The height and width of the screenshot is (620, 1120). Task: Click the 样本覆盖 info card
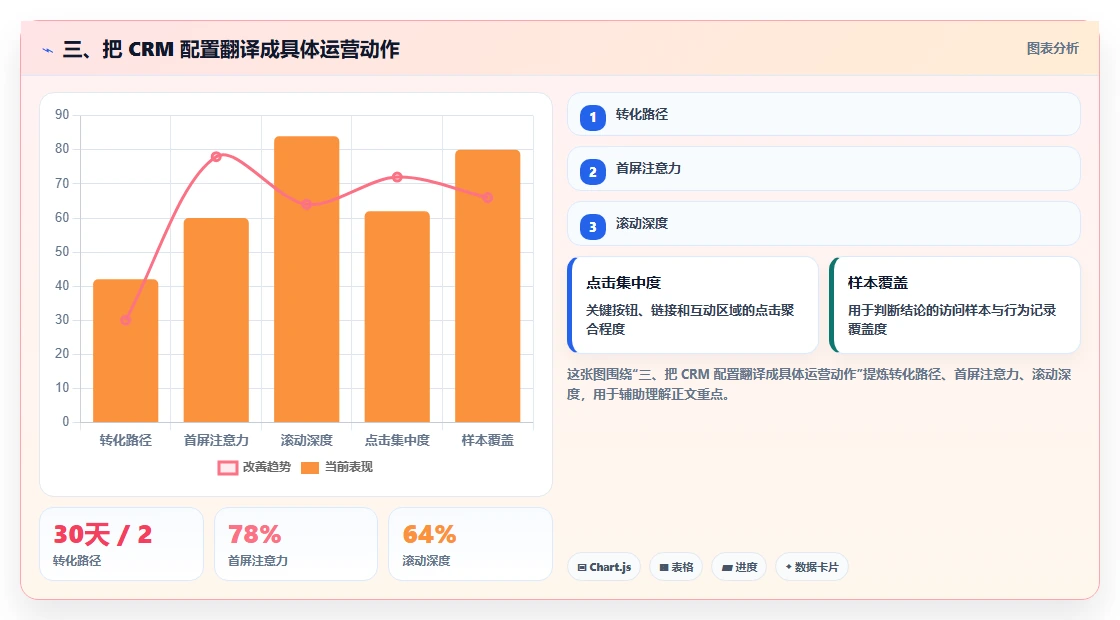(955, 305)
